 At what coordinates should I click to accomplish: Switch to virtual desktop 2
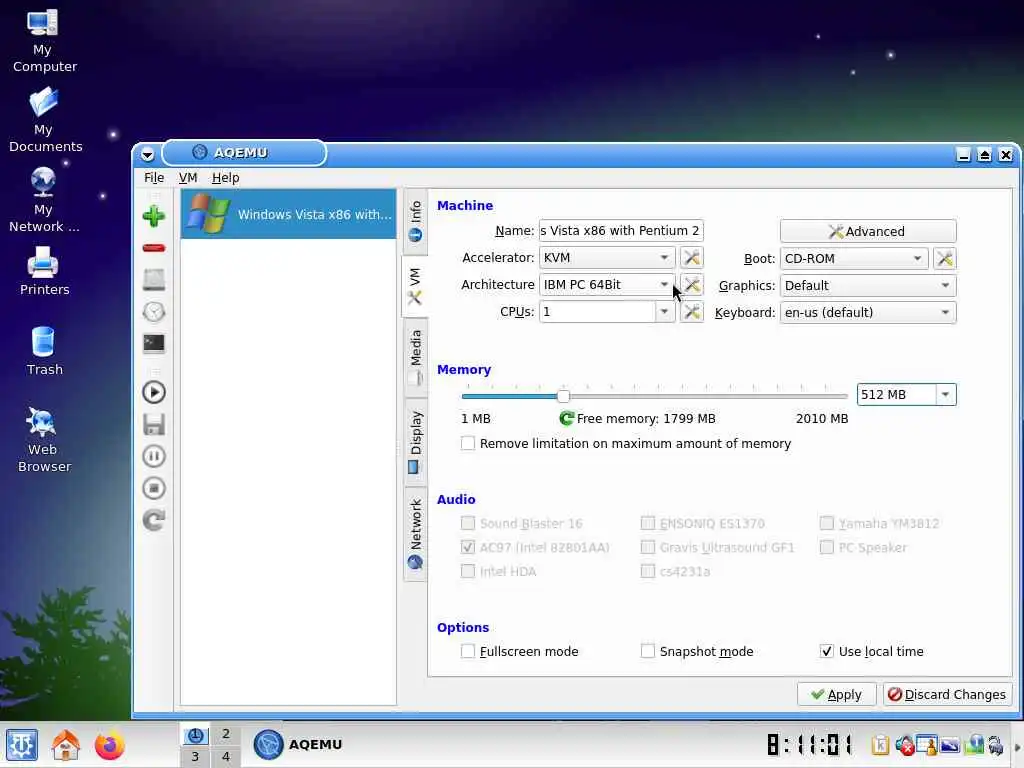click(225, 734)
